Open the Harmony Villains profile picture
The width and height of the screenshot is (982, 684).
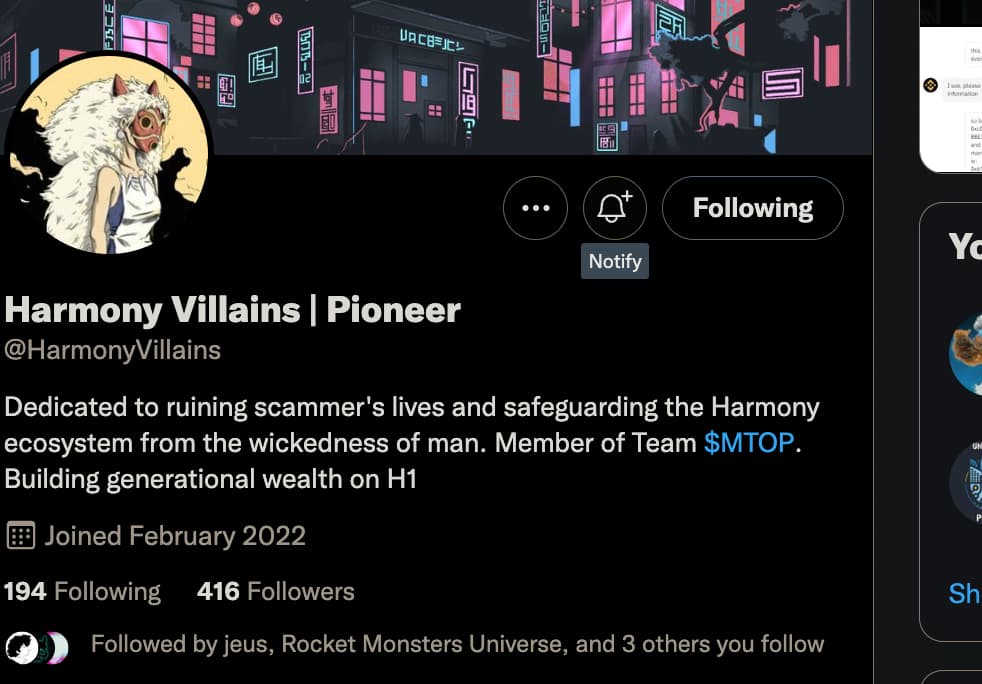108,155
